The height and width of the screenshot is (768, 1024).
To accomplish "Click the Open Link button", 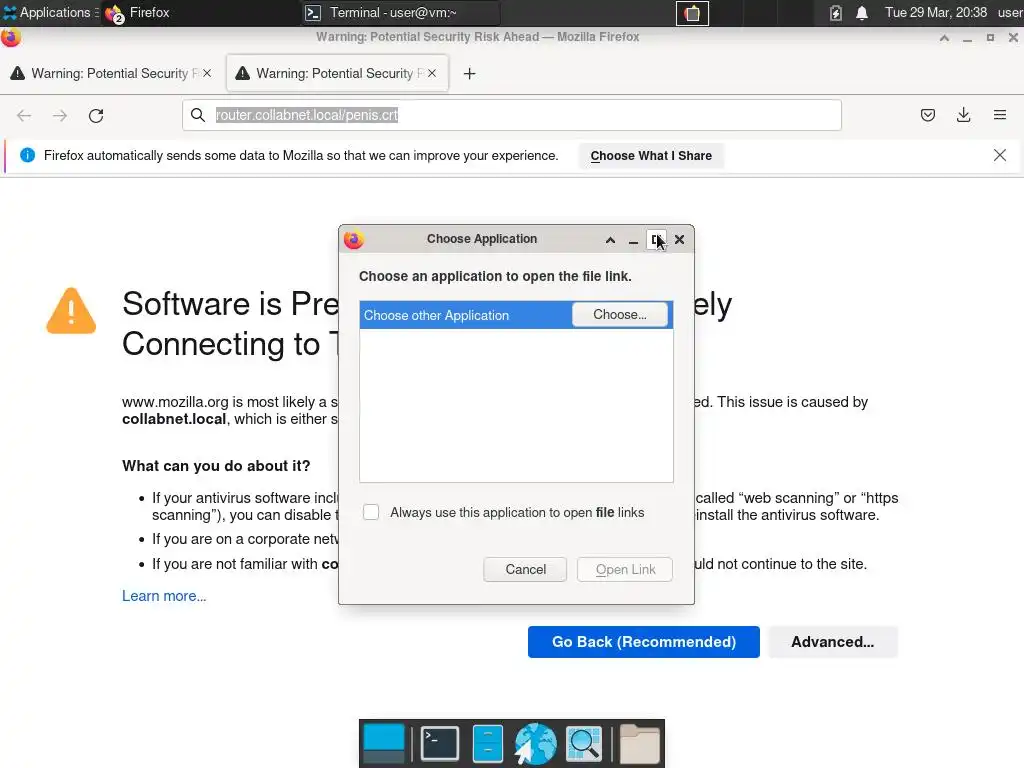I will (625, 569).
